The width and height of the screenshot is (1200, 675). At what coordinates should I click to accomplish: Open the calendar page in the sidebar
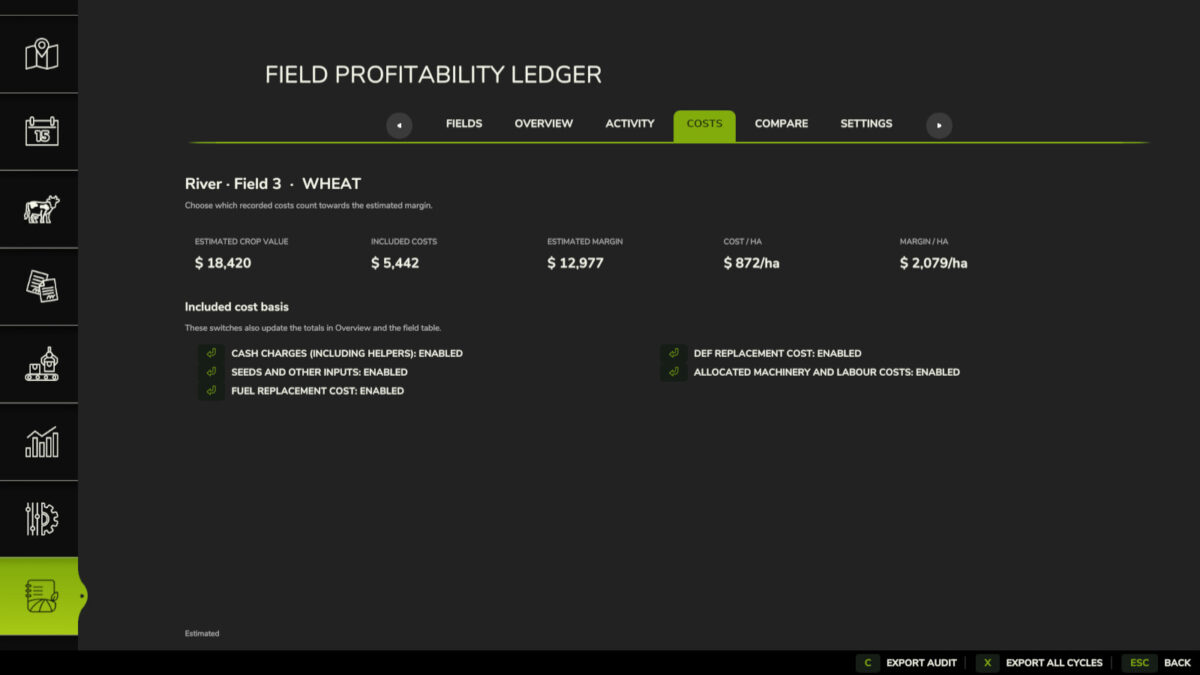click(41, 131)
